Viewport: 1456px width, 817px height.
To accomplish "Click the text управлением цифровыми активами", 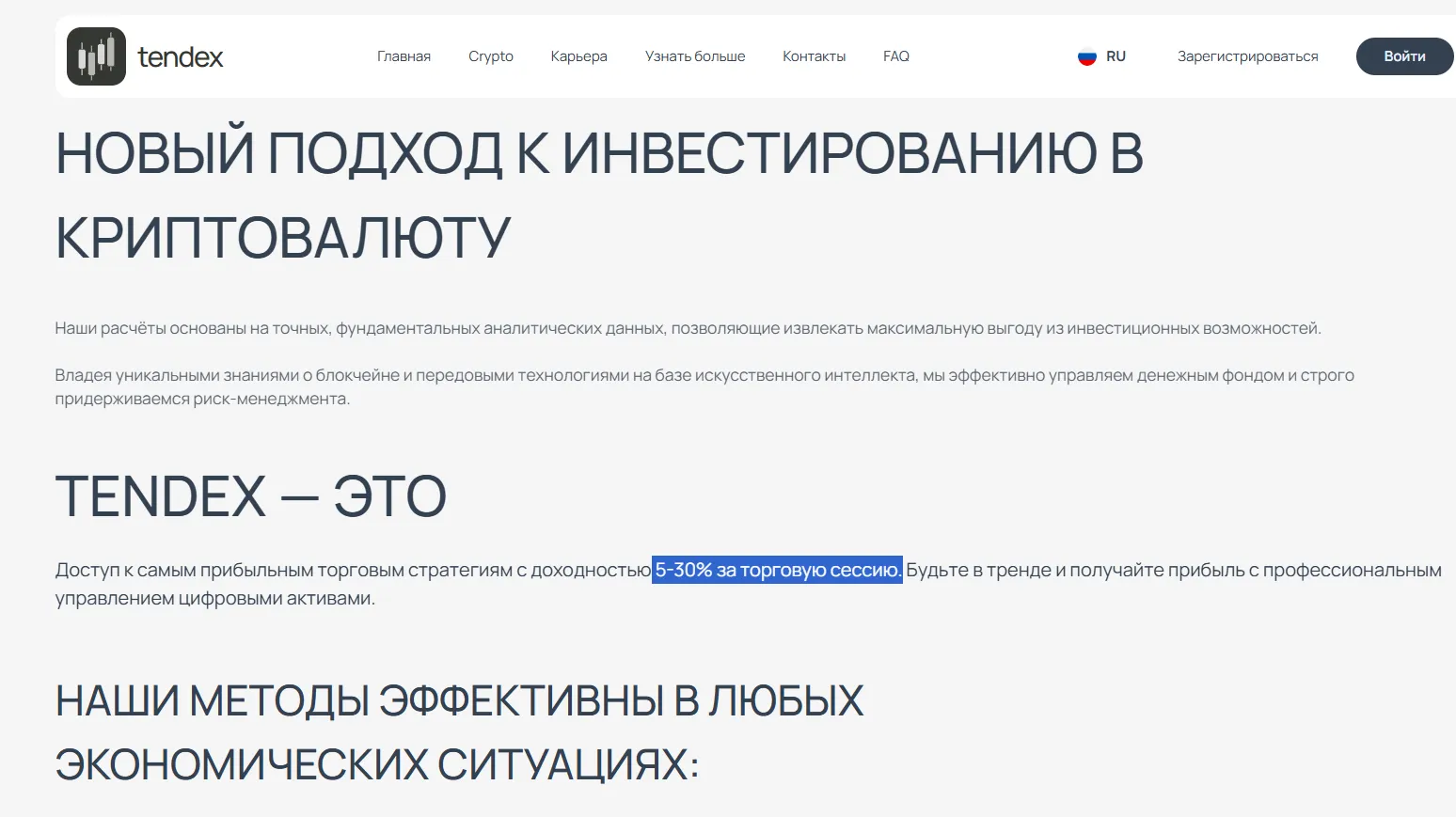I will [215, 598].
